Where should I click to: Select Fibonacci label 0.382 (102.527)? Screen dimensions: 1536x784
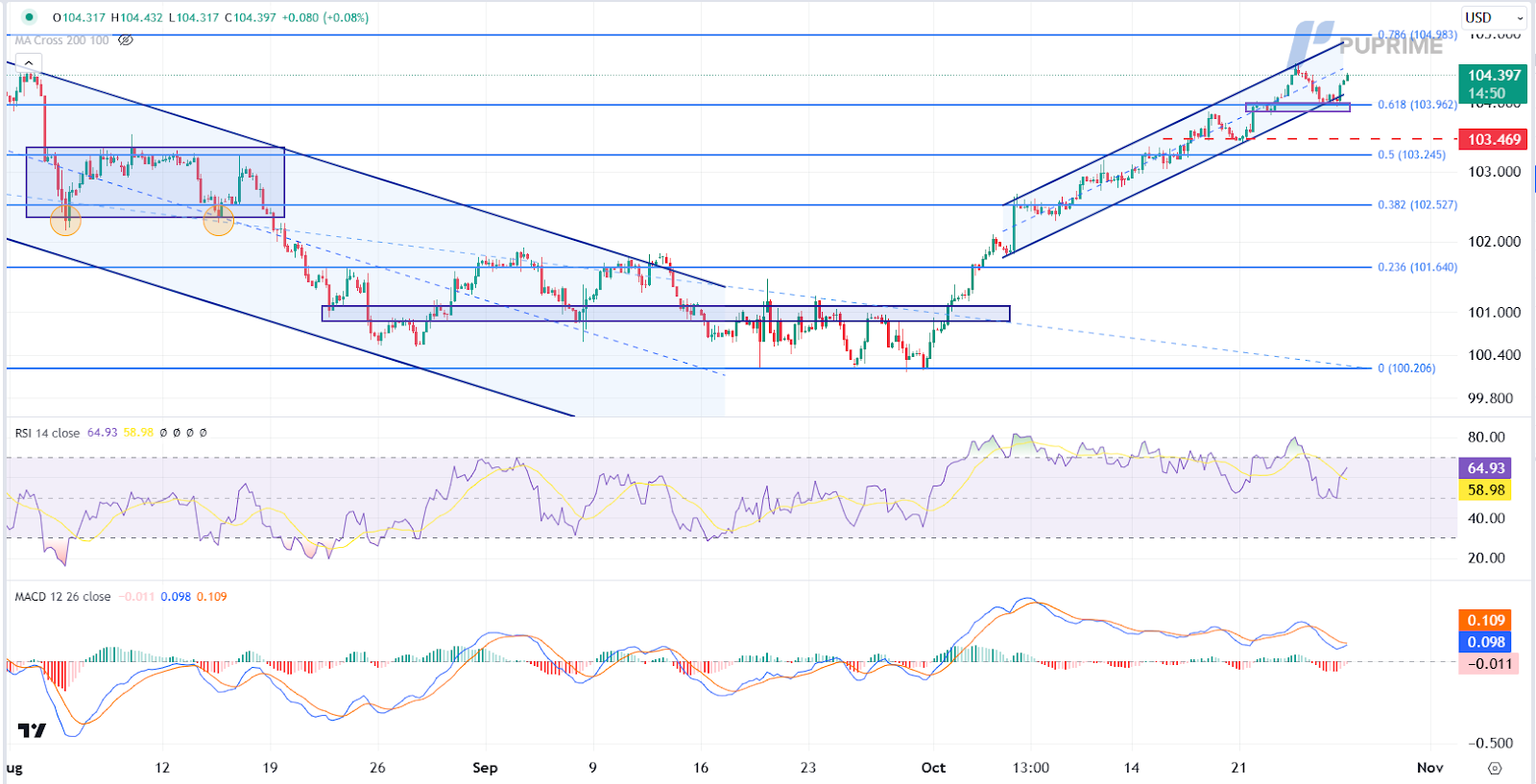1417,204
